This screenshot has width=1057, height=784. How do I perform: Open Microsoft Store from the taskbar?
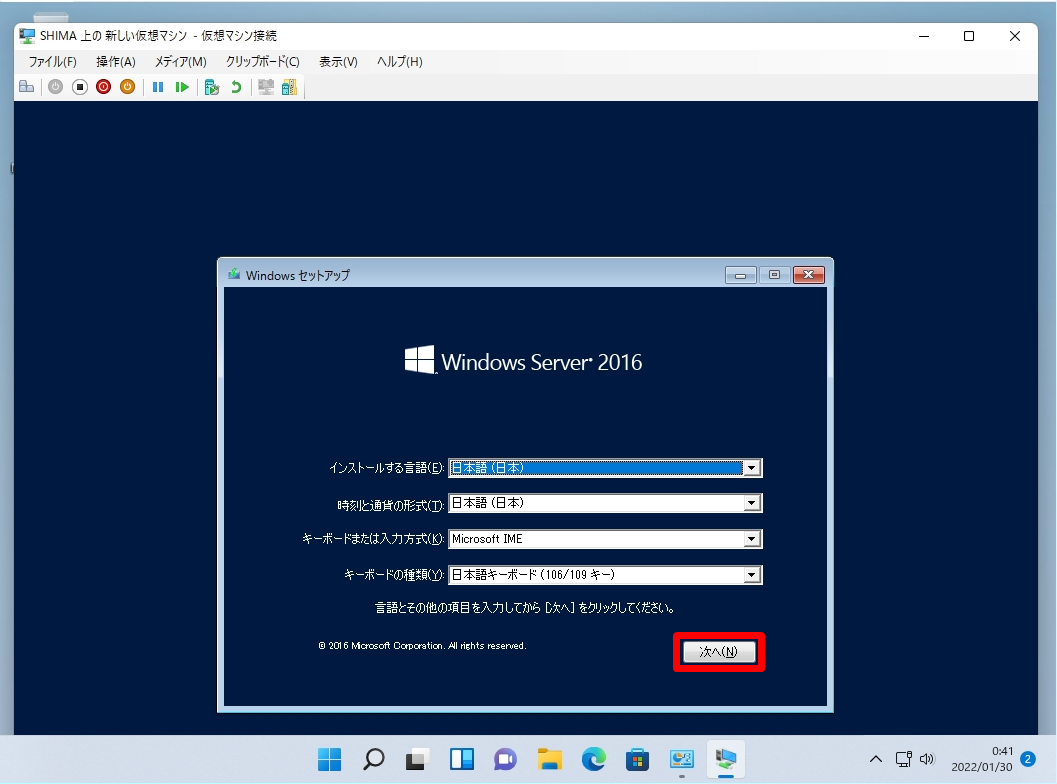tap(638, 760)
